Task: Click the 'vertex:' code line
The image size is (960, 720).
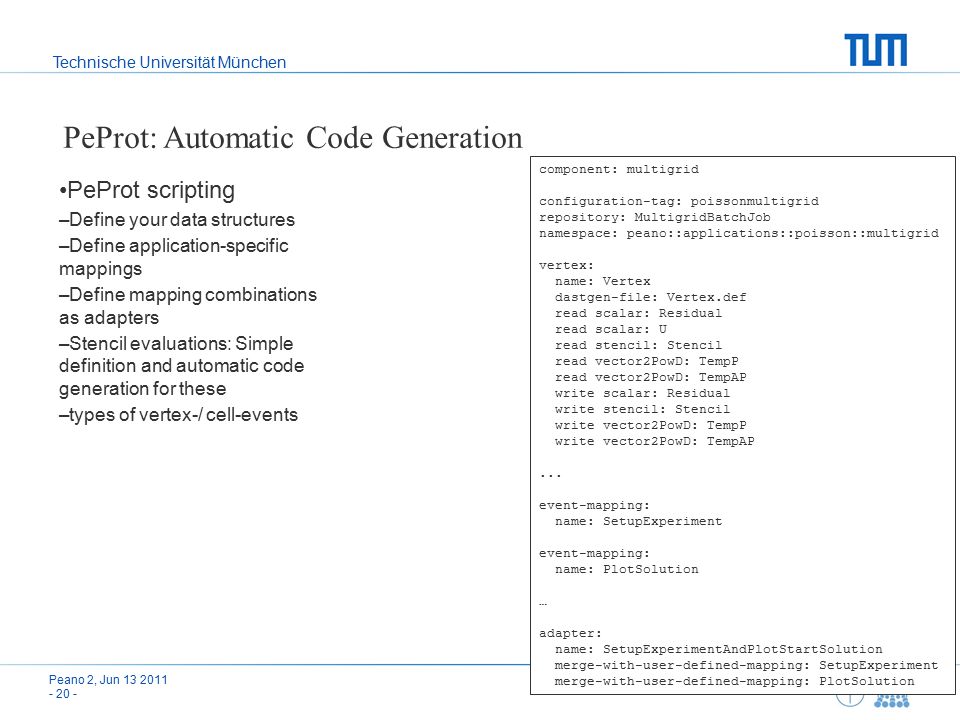Action: click(566, 265)
